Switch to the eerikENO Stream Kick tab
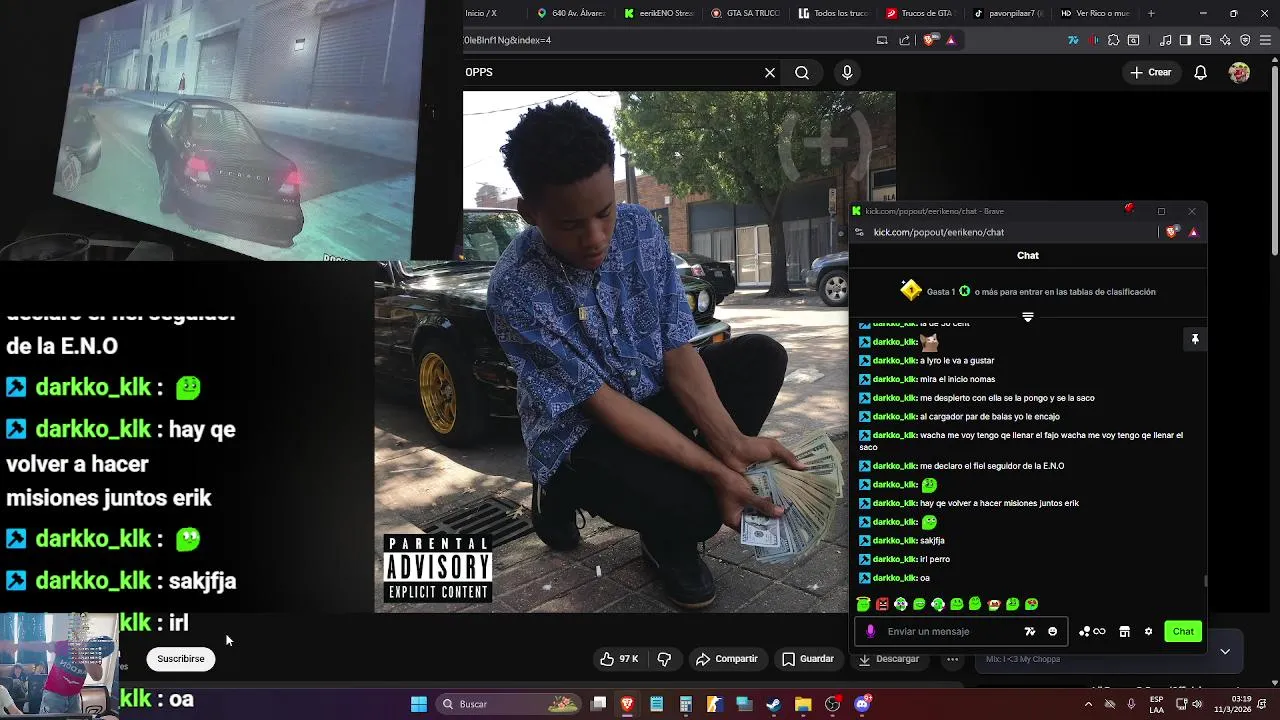 click(x=658, y=13)
